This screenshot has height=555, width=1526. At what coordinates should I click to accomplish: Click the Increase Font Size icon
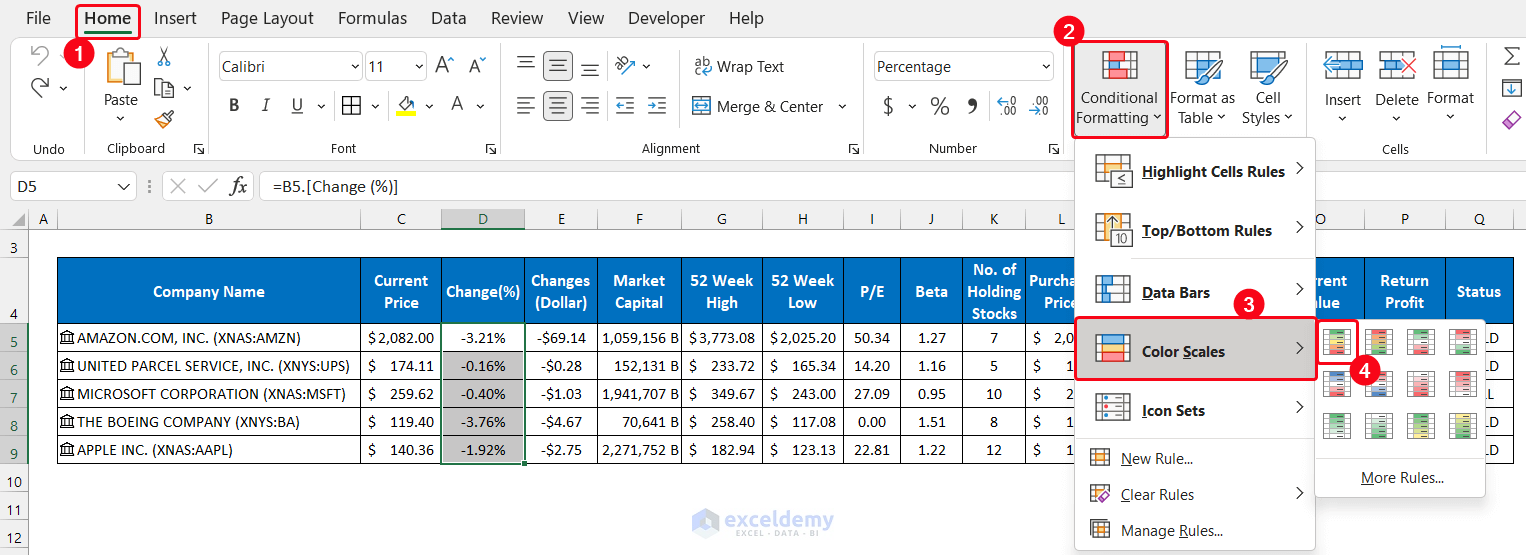coord(446,67)
